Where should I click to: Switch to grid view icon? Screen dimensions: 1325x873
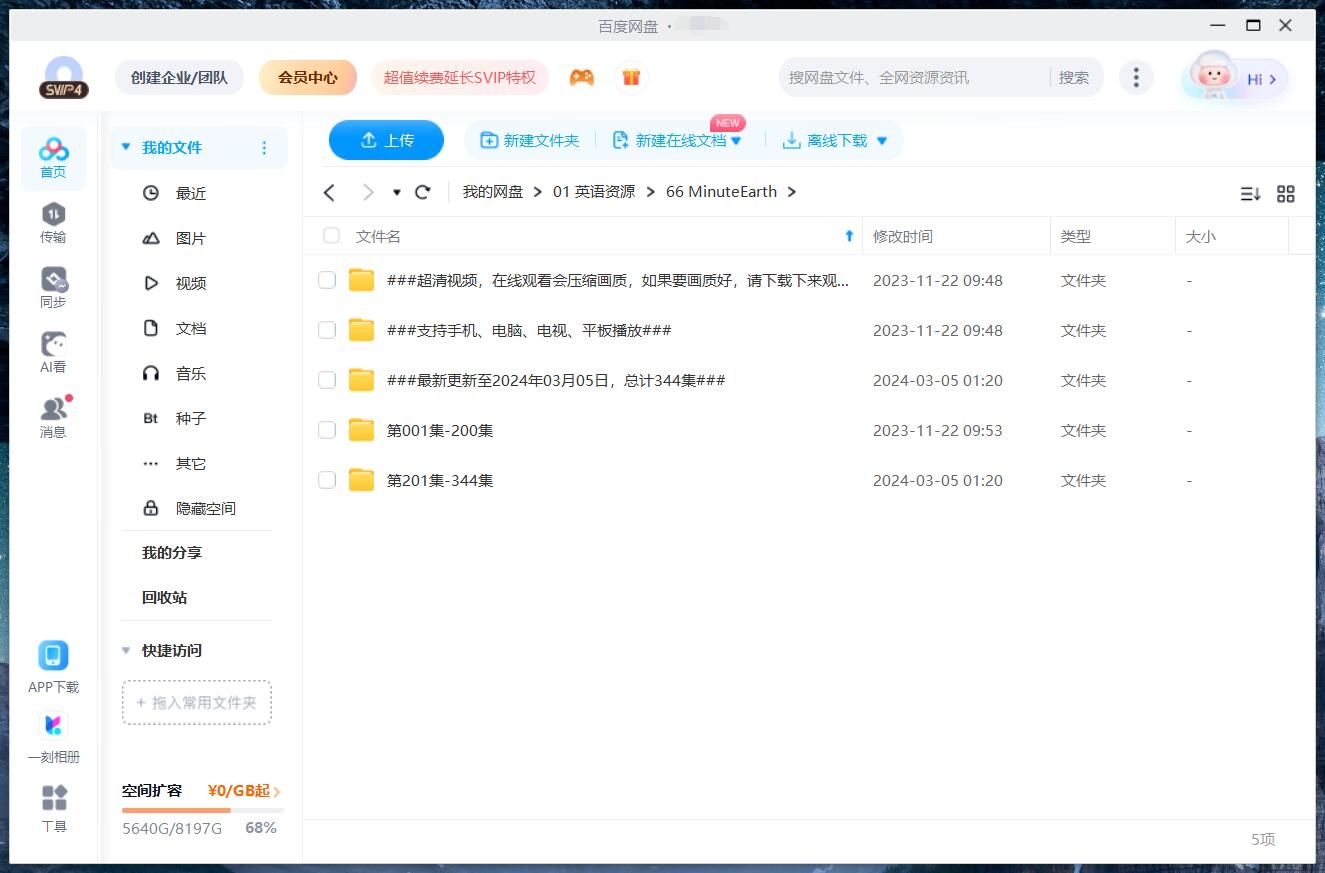[x=1286, y=194]
